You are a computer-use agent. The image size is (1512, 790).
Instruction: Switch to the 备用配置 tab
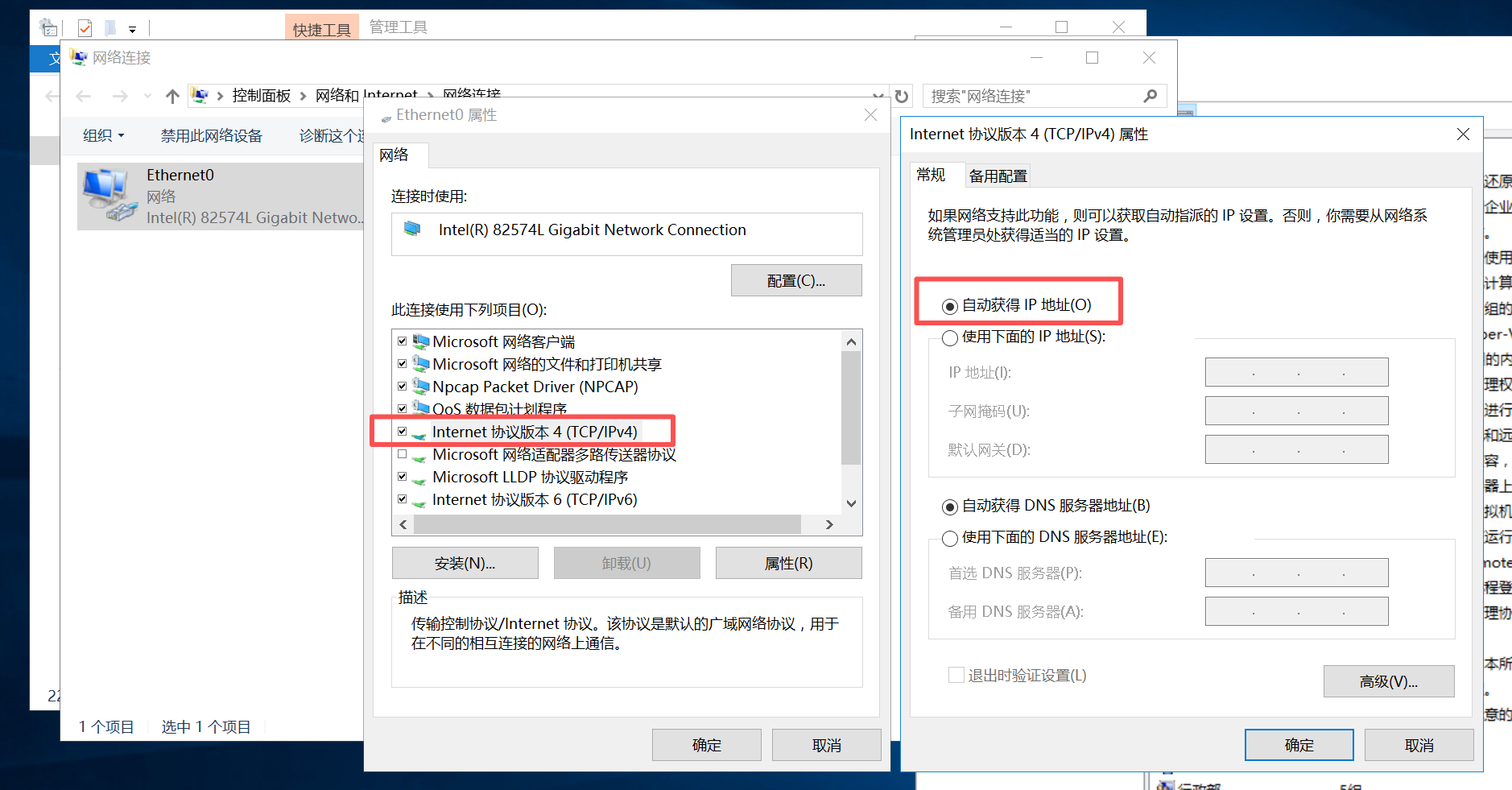coord(998,176)
